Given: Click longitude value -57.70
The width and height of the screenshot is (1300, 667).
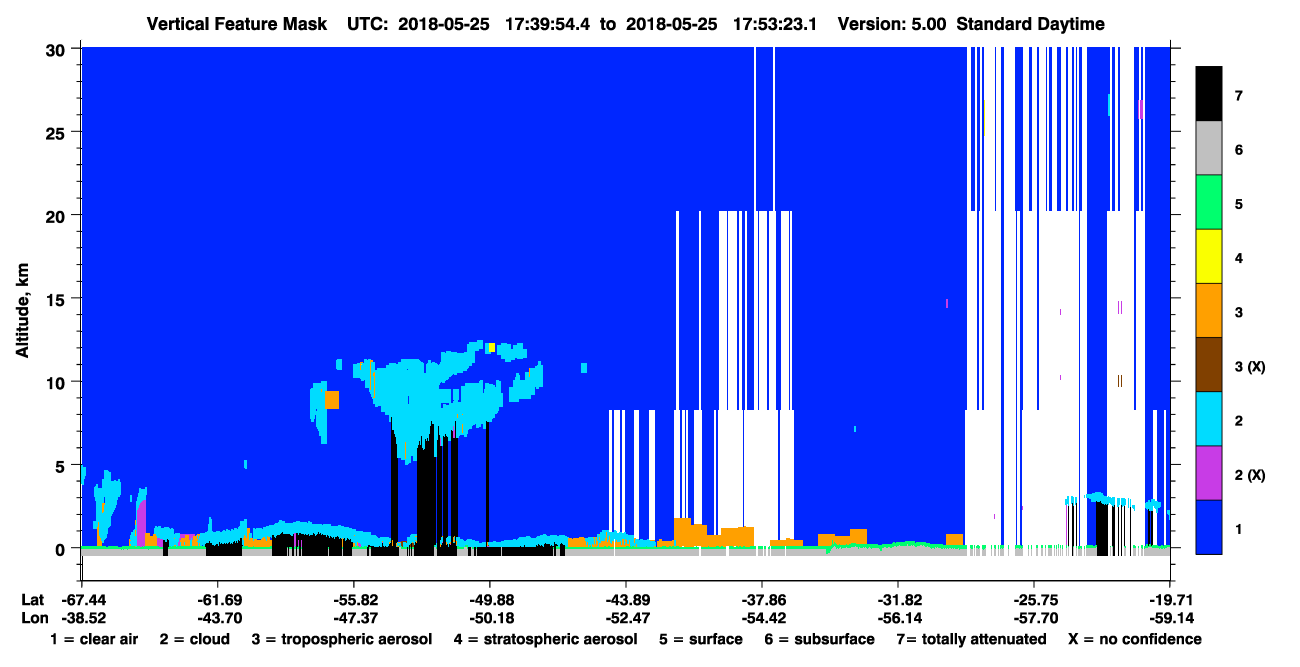Looking at the screenshot, I should point(1033,618).
